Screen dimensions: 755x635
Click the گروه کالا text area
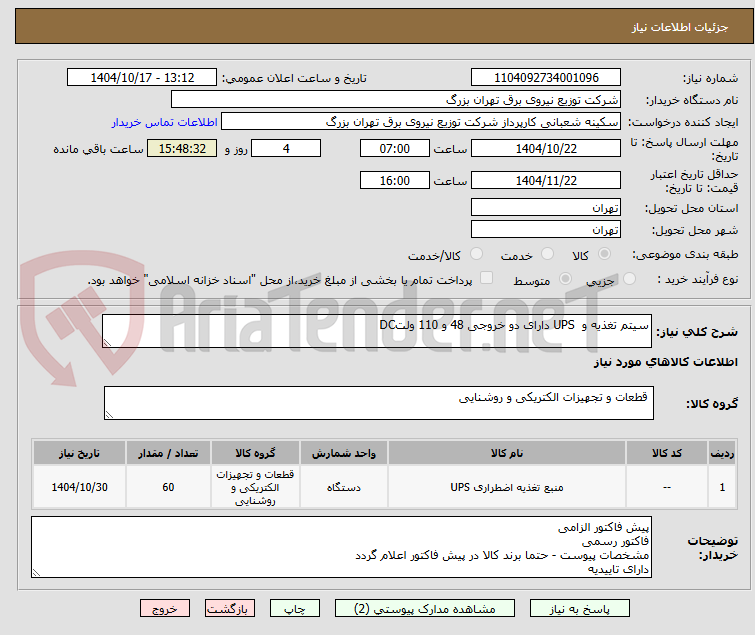(378, 403)
